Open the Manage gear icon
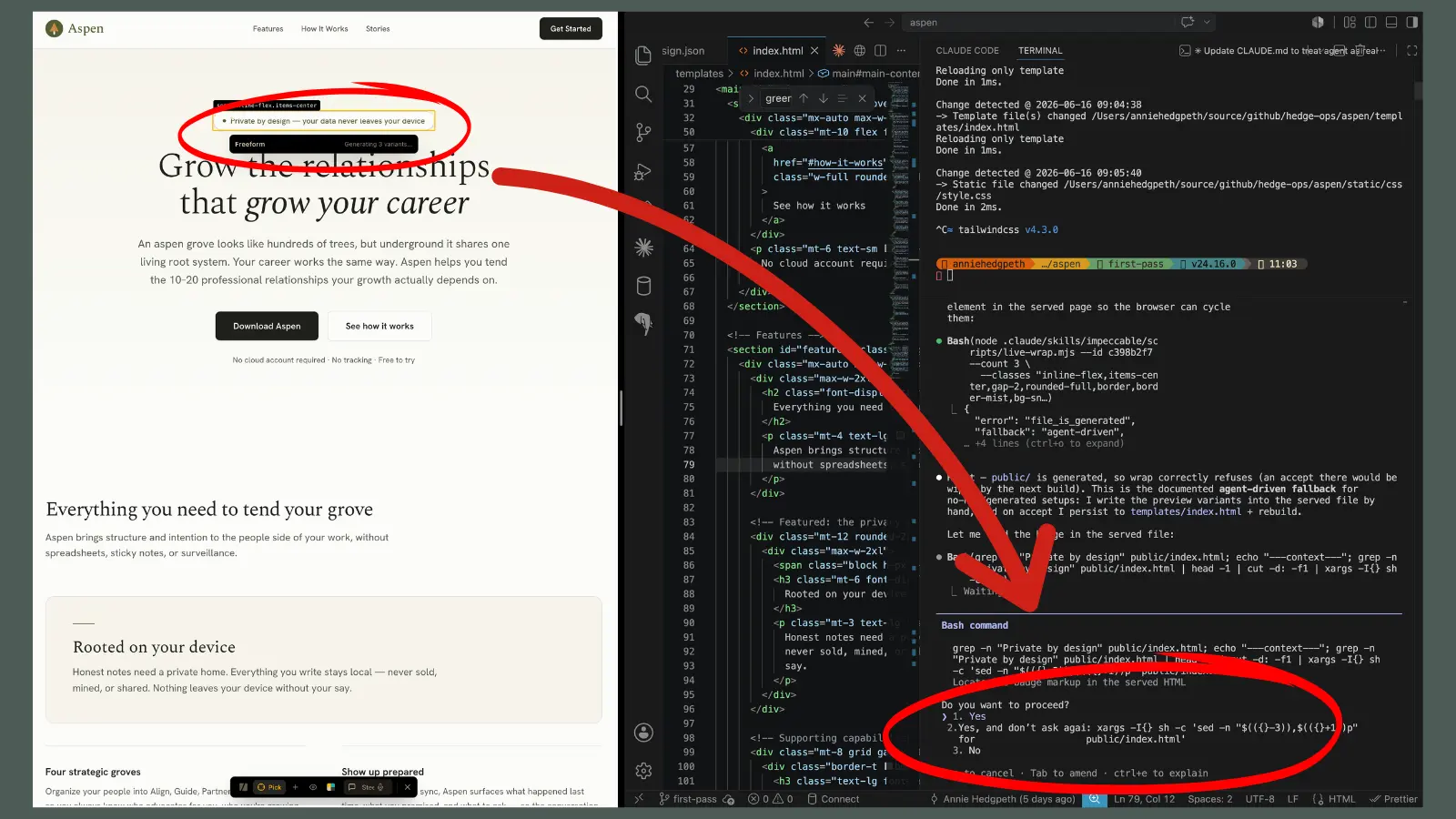 click(x=643, y=771)
